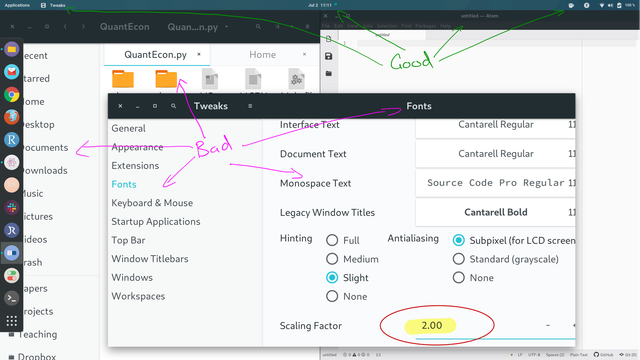Decrease Scaling Factor with minus button
This screenshot has height=360, width=640.
click(x=548, y=326)
